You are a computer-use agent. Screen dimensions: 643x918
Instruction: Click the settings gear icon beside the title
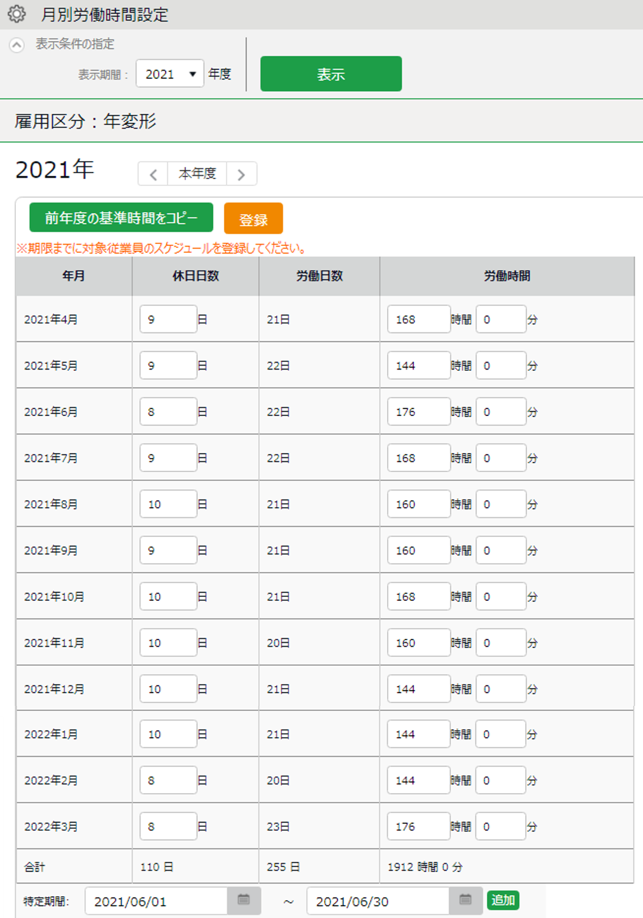[17, 15]
